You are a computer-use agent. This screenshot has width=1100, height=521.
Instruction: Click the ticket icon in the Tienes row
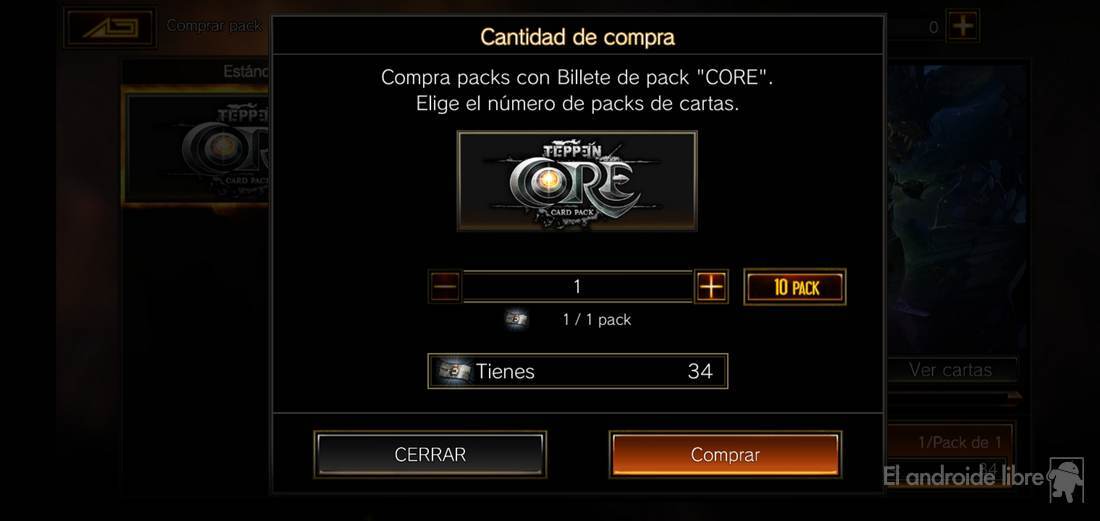(453, 371)
